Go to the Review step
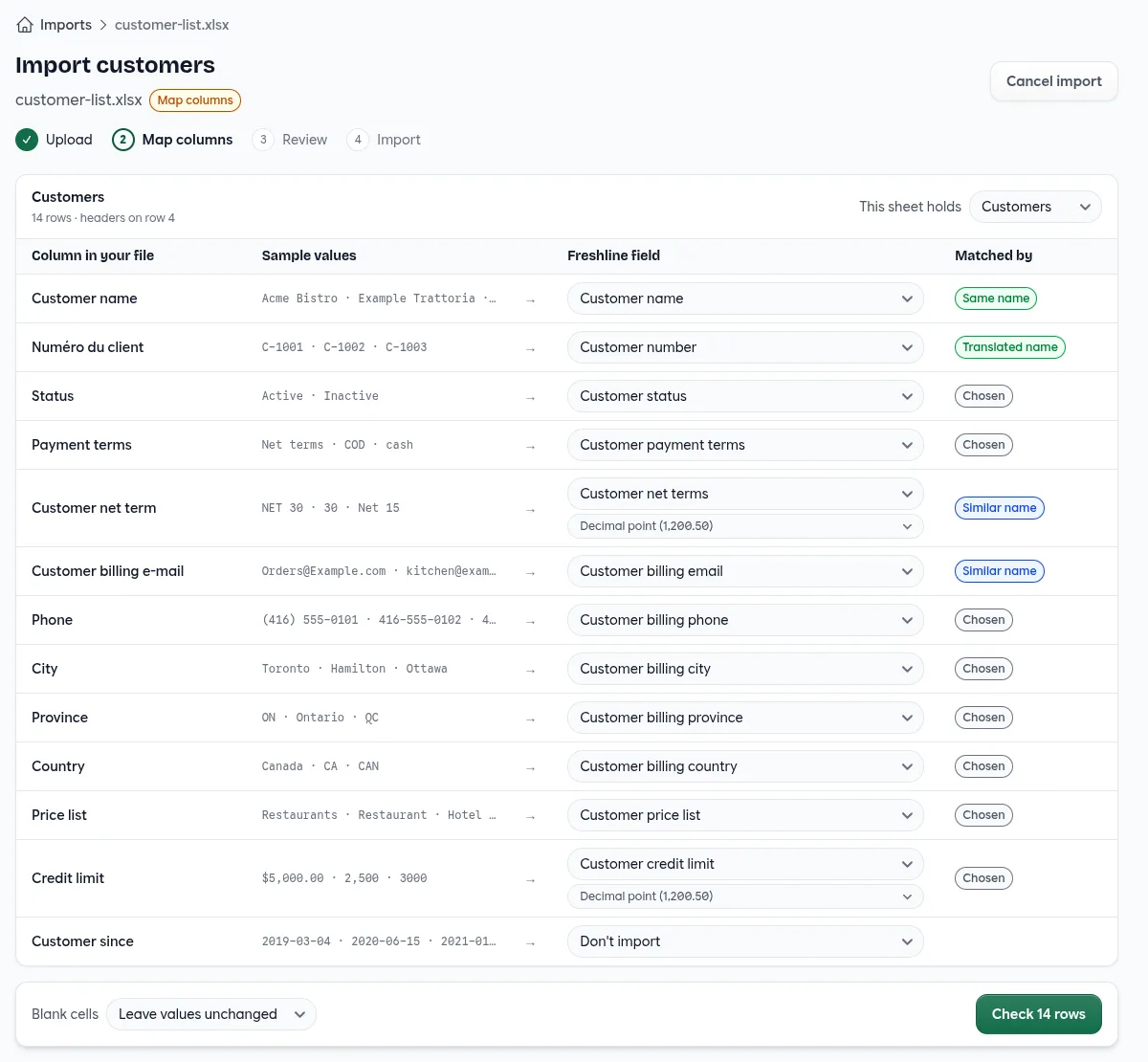The image size is (1148, 1062). tap(290, 140)
